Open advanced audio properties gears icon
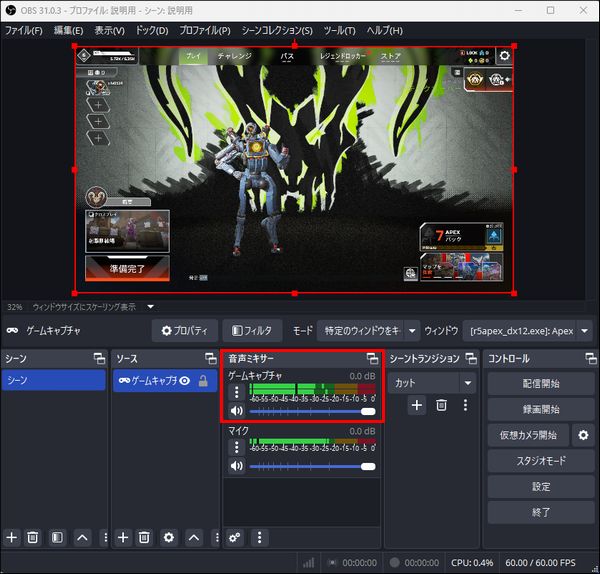The height and width of the screenshot is (574, 600). tap(235, 538)
